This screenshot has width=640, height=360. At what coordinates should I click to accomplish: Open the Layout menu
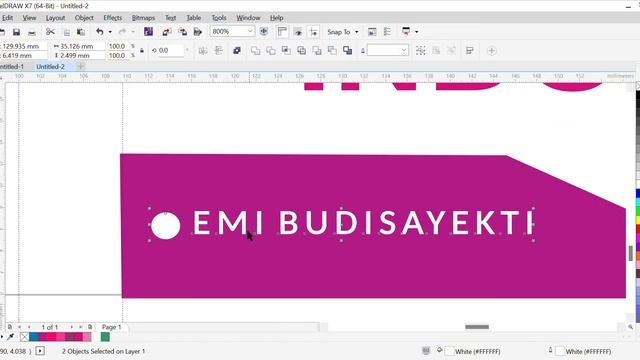click(x=55, y=18)
